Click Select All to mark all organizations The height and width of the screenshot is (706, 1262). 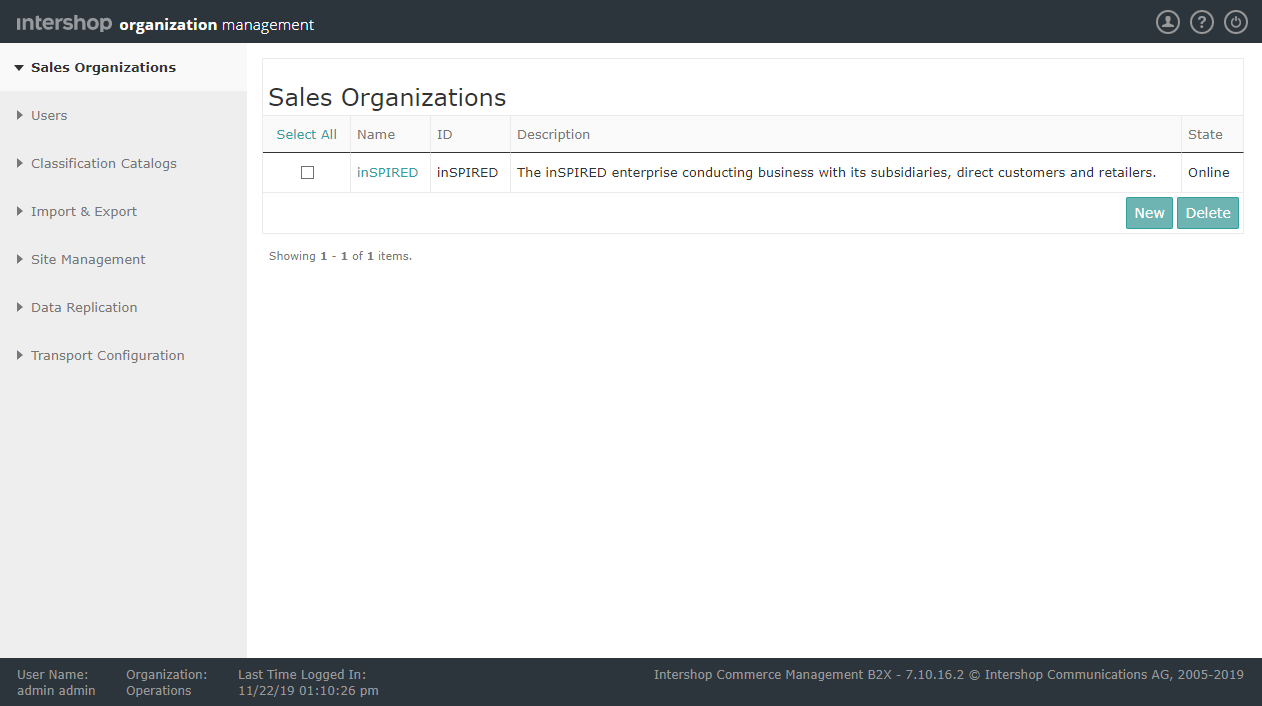coord(307,134)
